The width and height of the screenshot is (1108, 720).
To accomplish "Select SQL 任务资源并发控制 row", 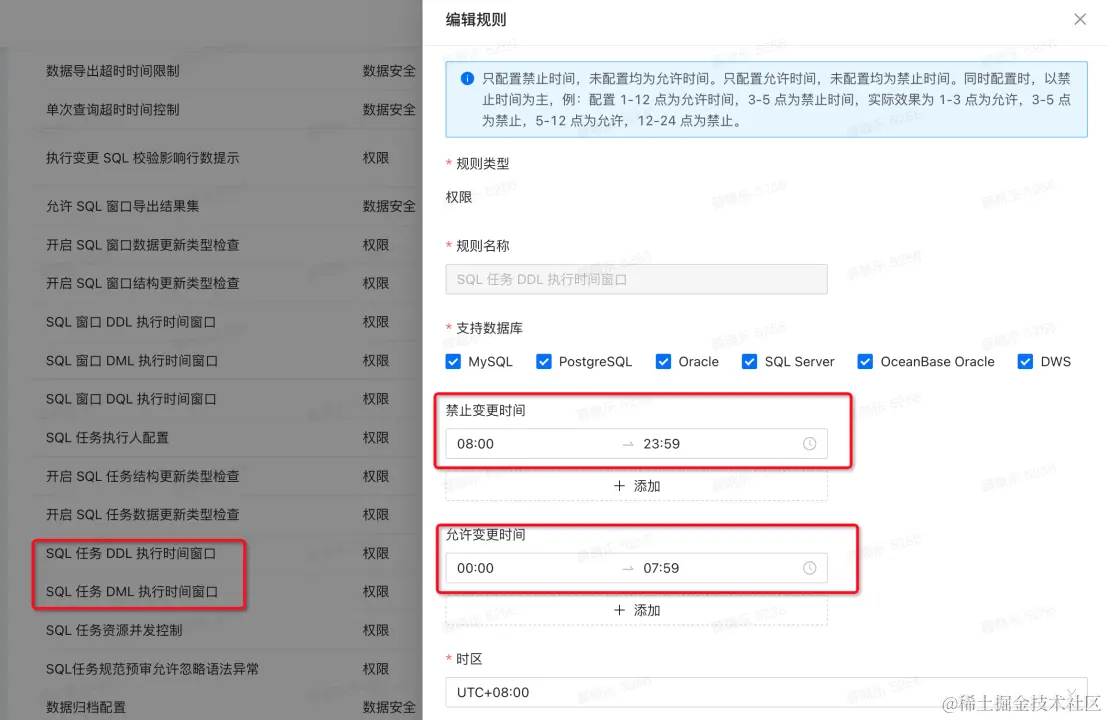I will (226, 630).
